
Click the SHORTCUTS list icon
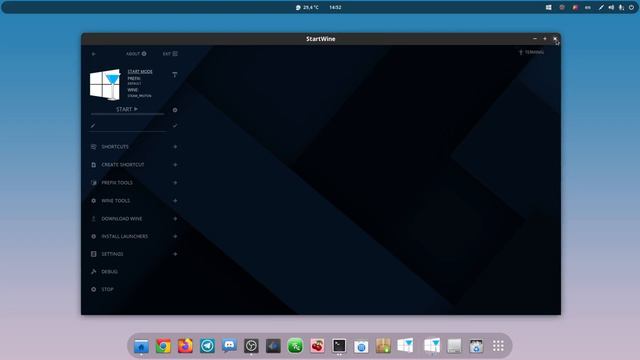click(93, 147)
